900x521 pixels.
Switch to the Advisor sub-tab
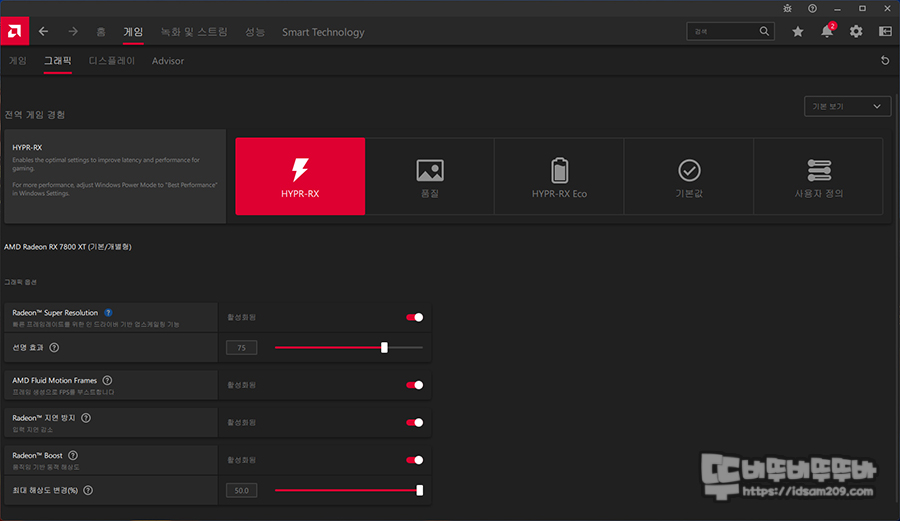(x=168, y=61)
